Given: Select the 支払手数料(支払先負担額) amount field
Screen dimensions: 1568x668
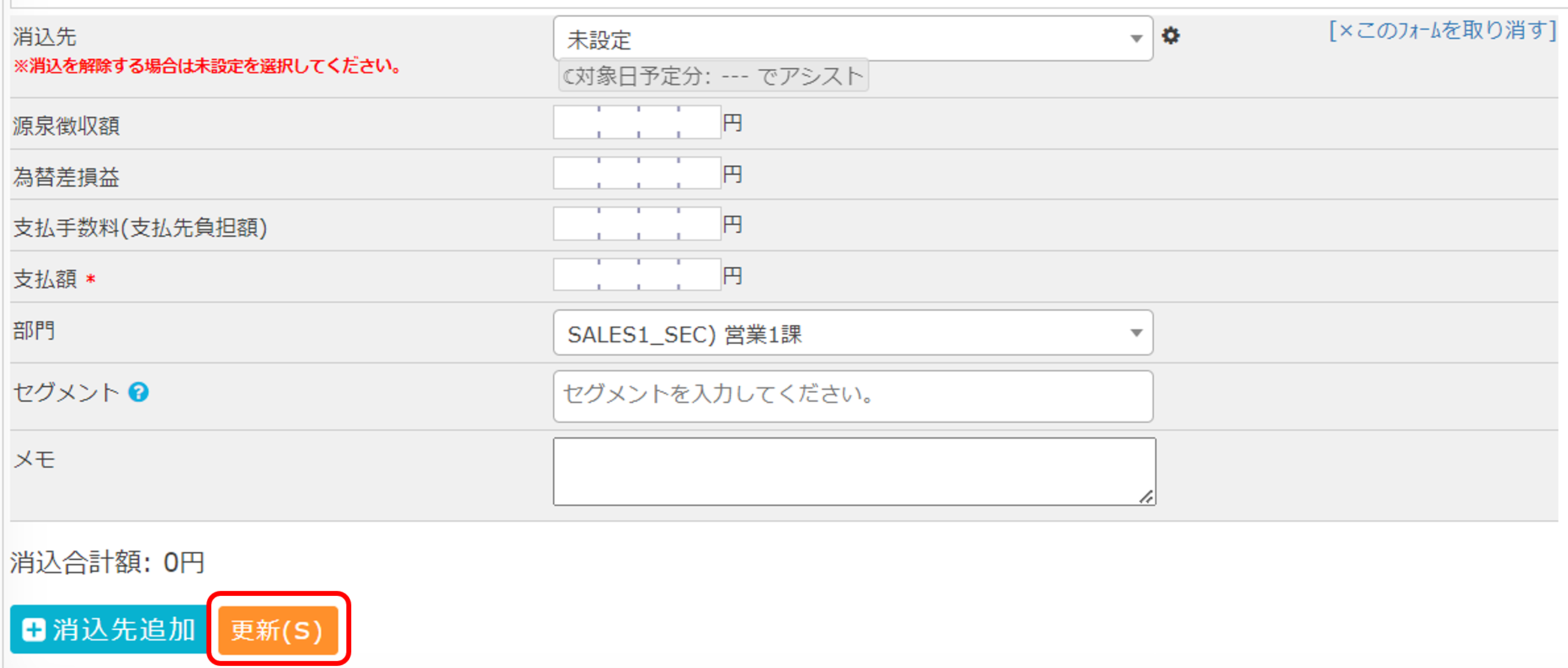Looking at the screenshot, I should coord(637,224).
